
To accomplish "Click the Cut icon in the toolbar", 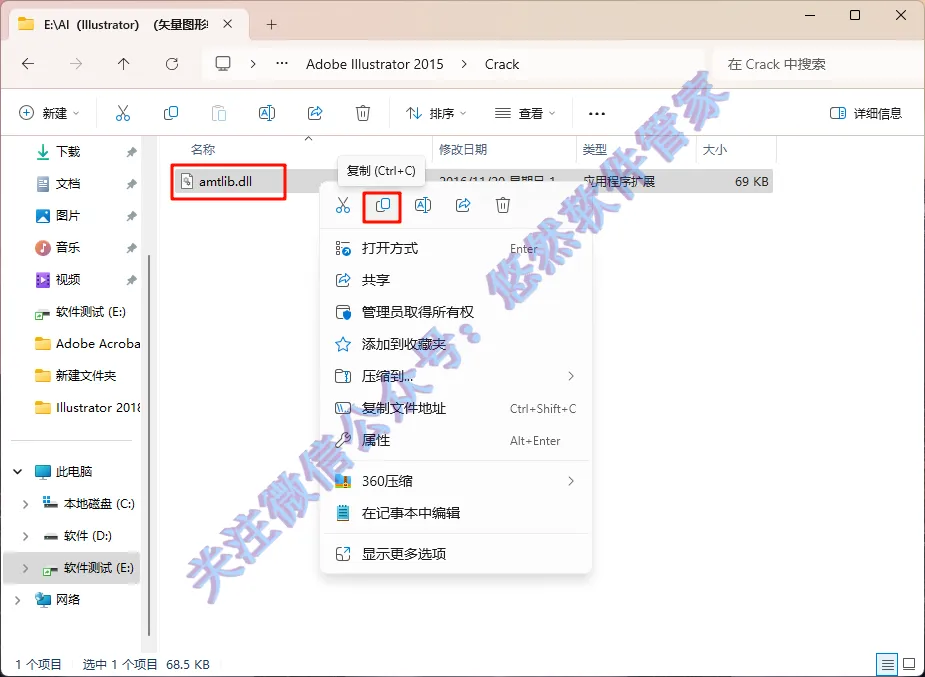I will point(123,113).
